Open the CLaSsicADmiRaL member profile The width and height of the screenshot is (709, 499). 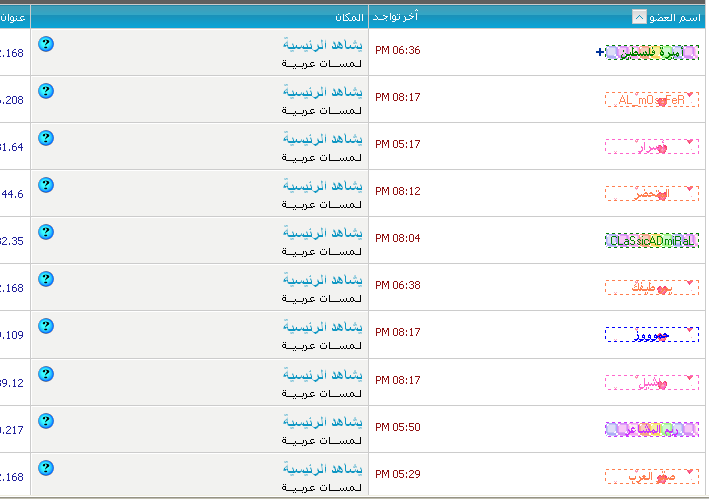click(x=651, y=241)
